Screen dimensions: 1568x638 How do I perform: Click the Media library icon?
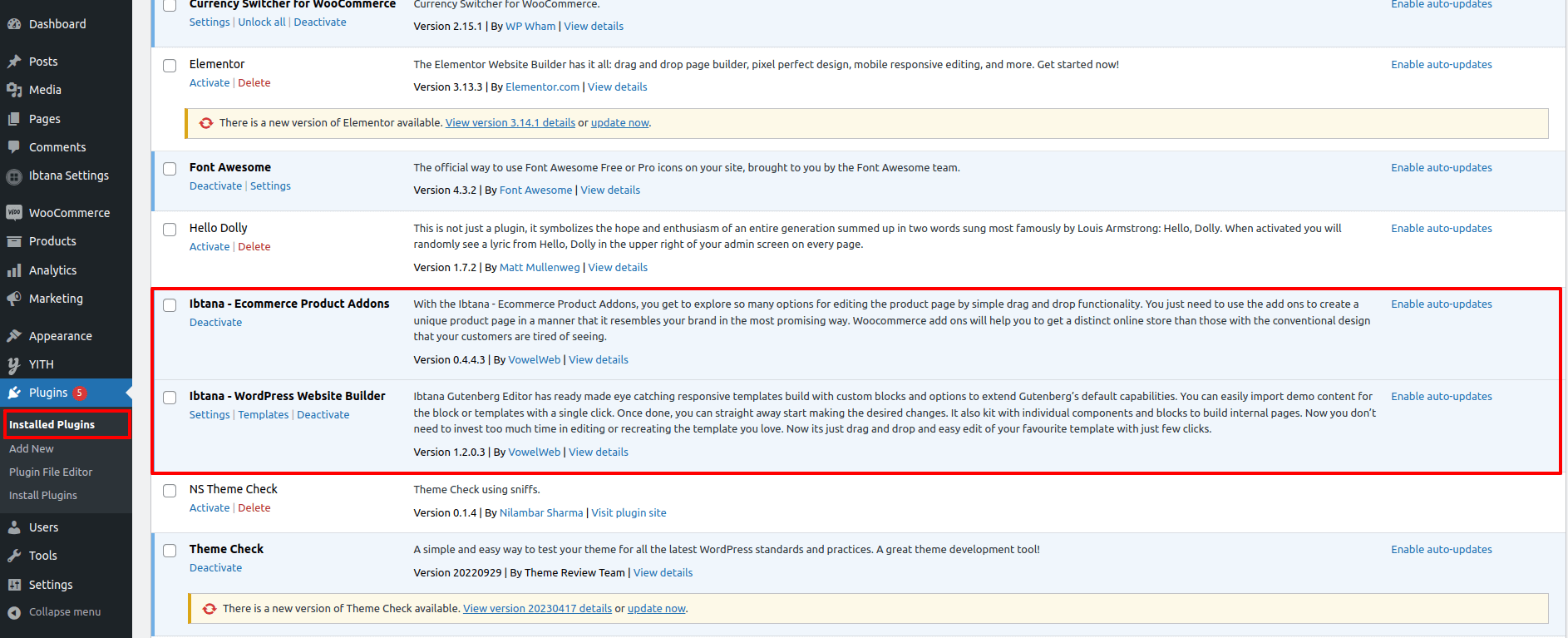(14, 90)
